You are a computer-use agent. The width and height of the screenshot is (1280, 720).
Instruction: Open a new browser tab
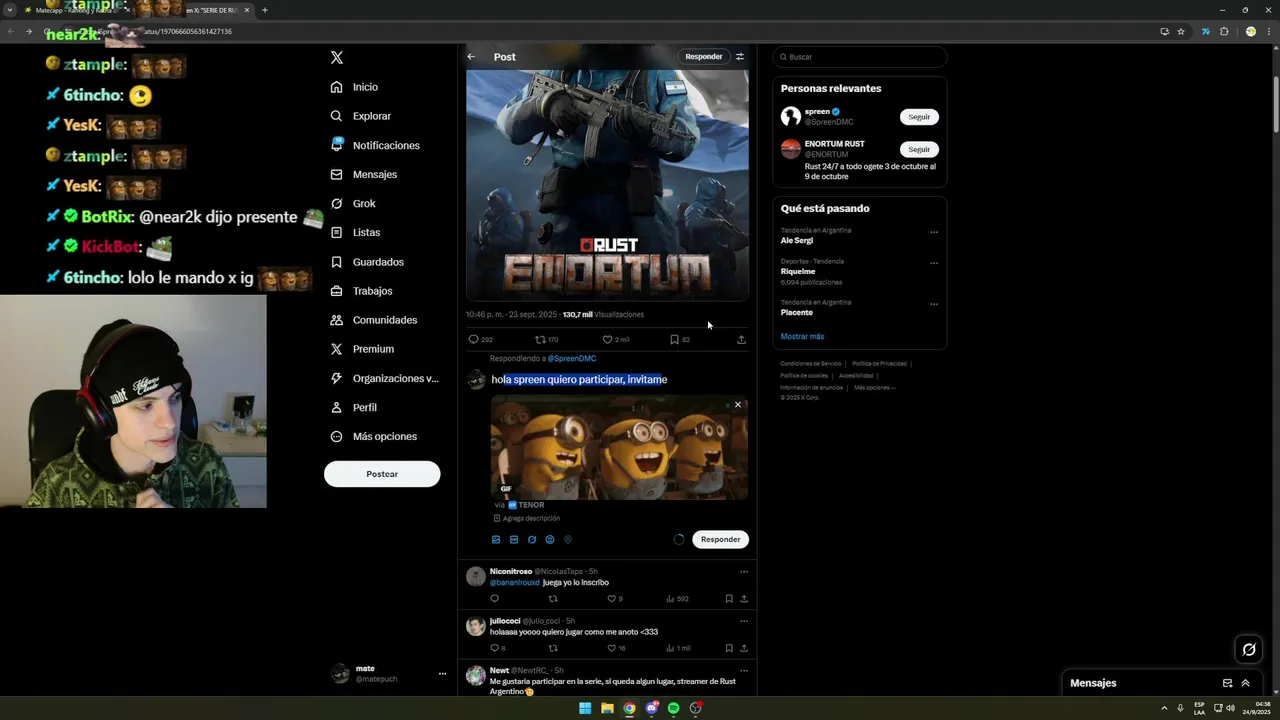coord(264,10)
